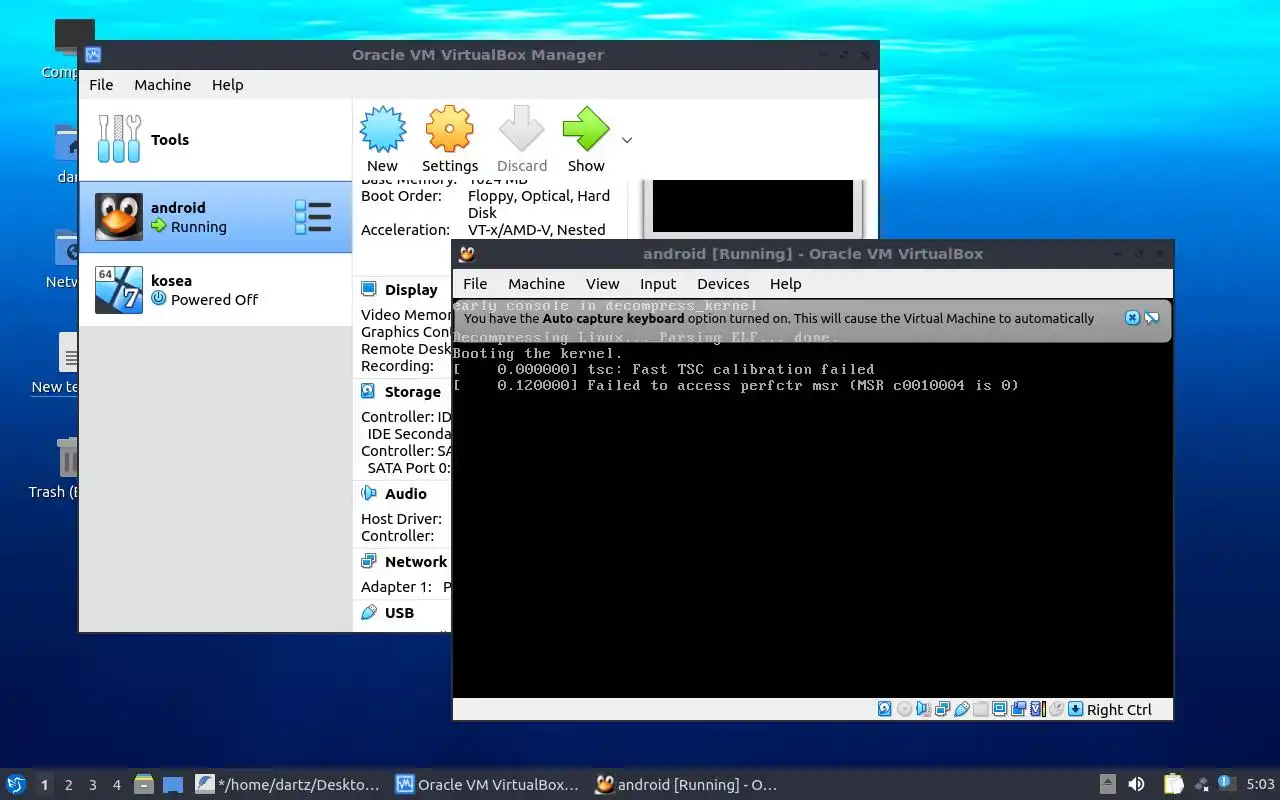
Task: Select the Tools entry in the sidebar
Action: (215, 140)
